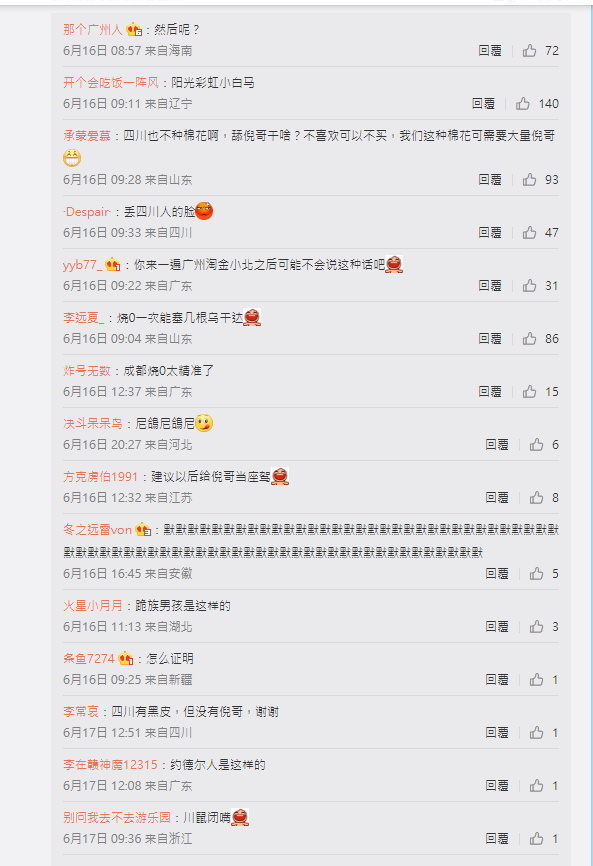Open profile of 别问我去不去游乐园

[x=117, y=818]
